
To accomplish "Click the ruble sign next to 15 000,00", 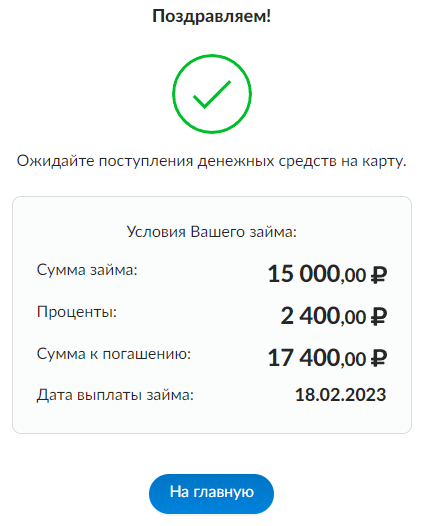I will (x=379, y=275).
